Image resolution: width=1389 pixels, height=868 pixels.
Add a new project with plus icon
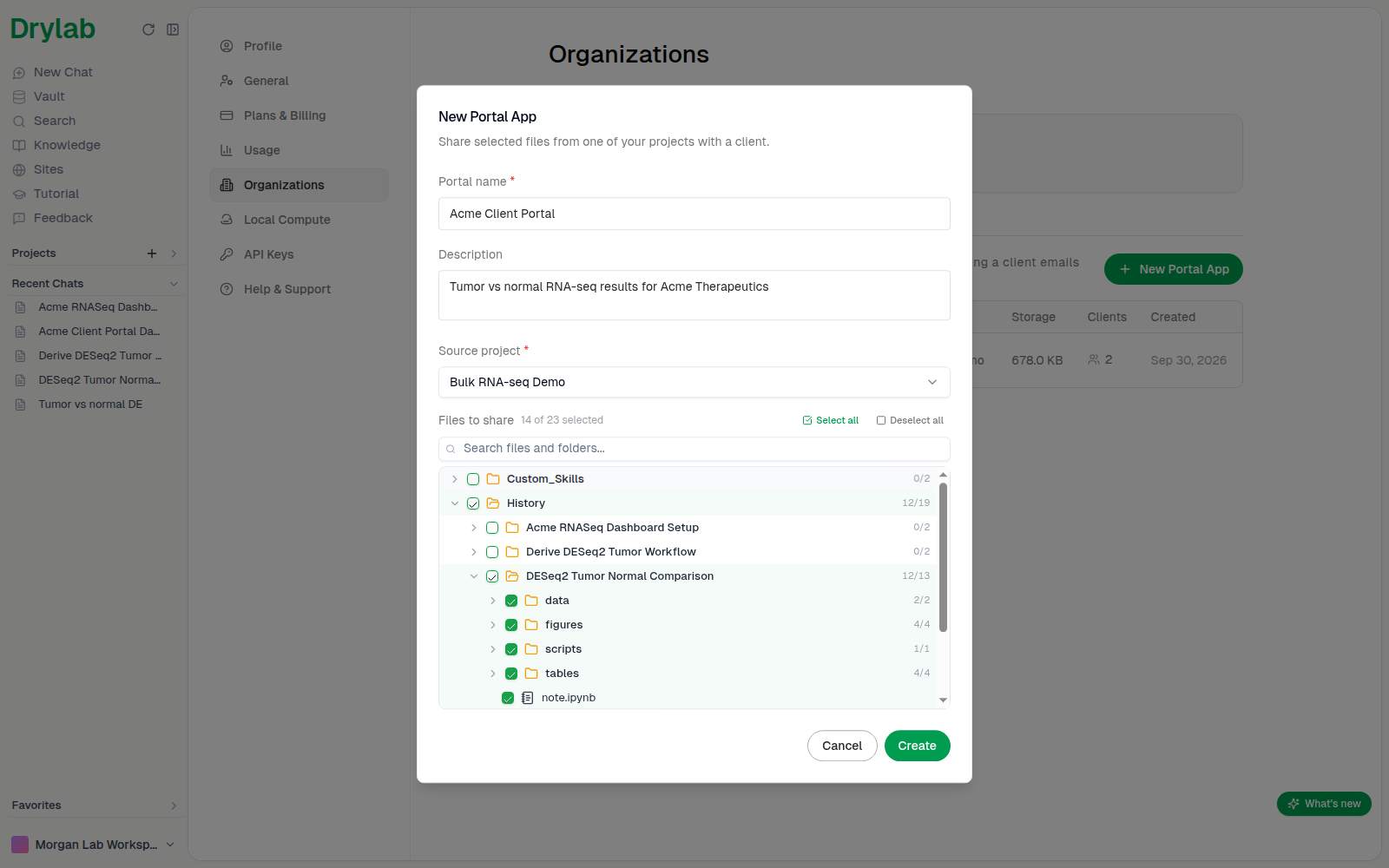(152, 253)
